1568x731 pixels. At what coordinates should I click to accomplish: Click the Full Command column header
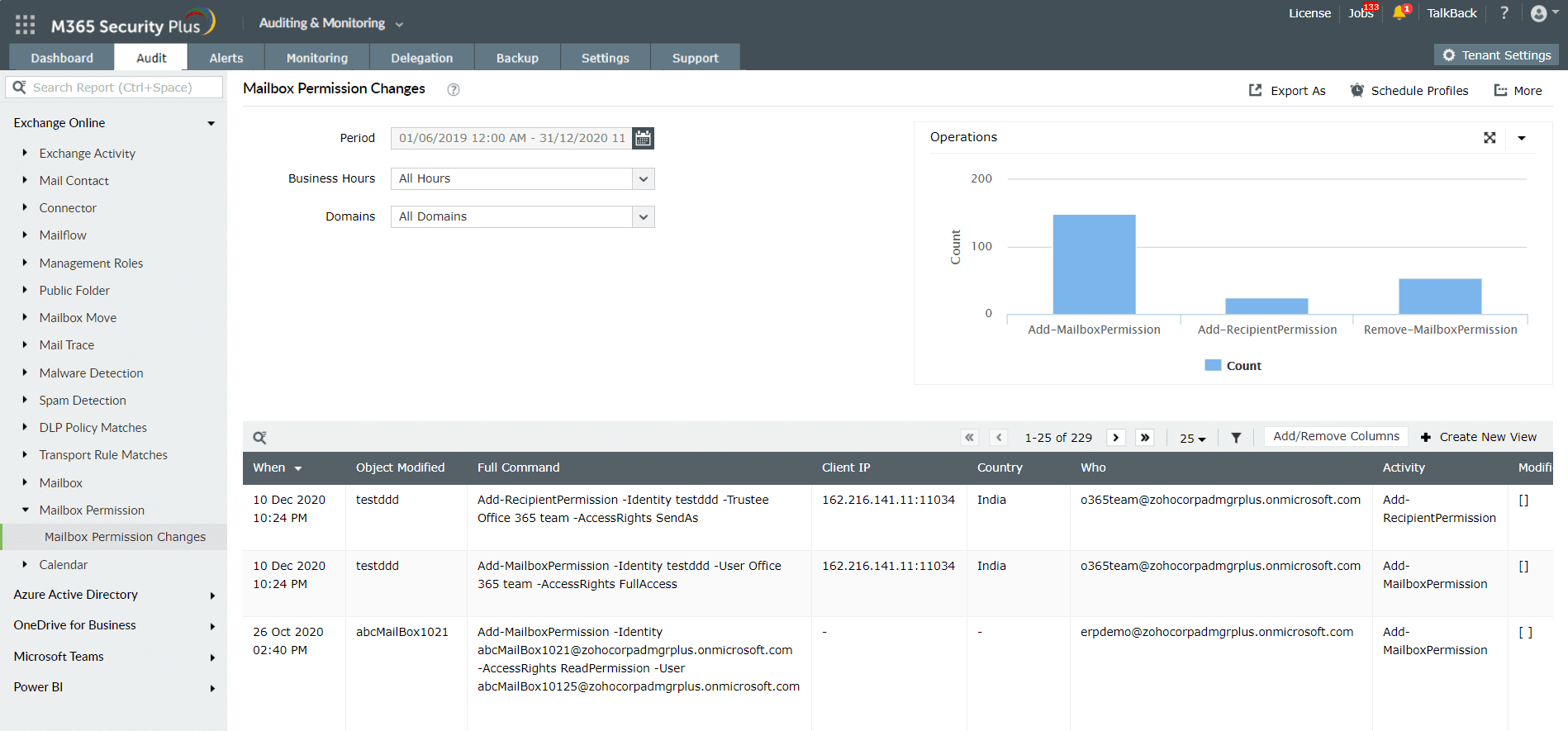[518, 468]
